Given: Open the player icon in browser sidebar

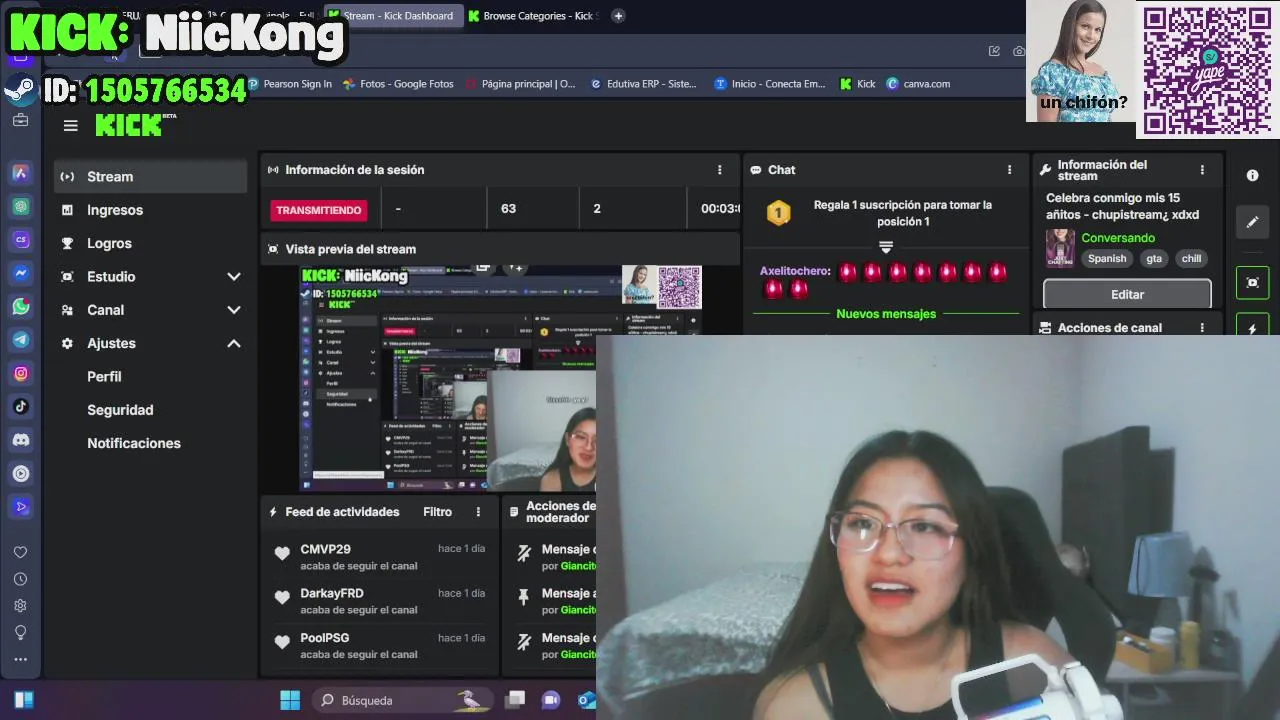Looking at the screenshot, I should point(21,473).
